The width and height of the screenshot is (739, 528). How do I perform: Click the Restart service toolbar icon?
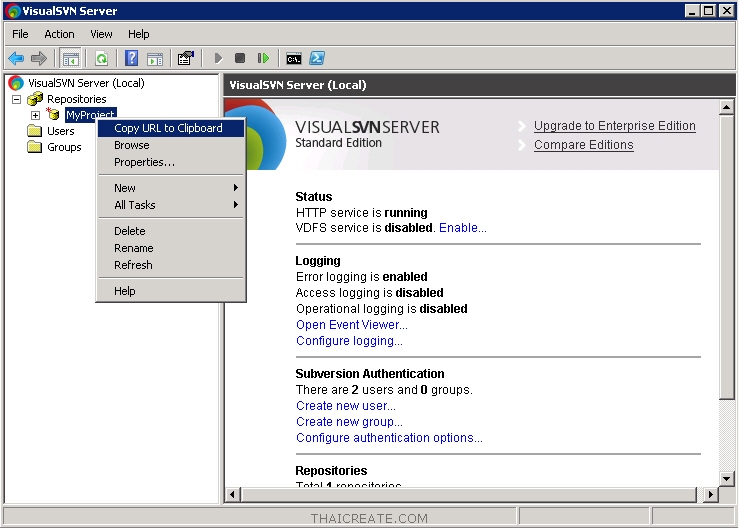[x=263, y=58]
